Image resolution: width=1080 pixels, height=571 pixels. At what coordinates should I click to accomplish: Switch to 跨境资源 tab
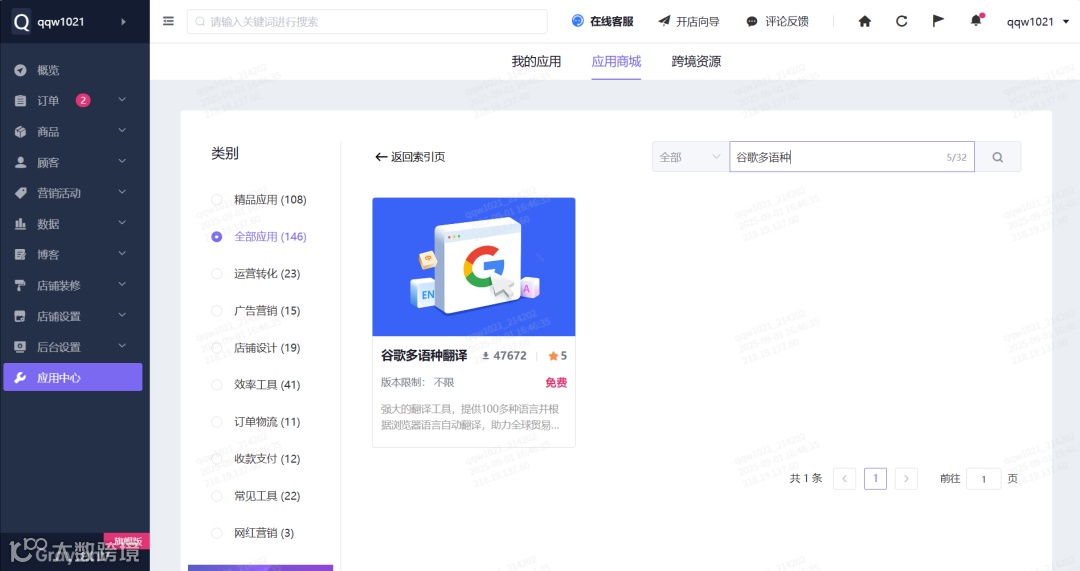point(696,61)
